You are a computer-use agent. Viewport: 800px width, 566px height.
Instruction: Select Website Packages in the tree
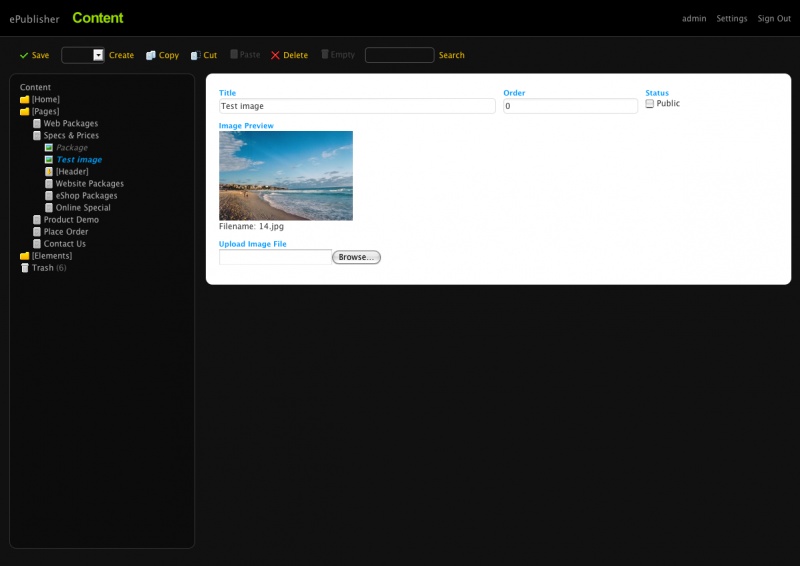click(x=89, y=184)
